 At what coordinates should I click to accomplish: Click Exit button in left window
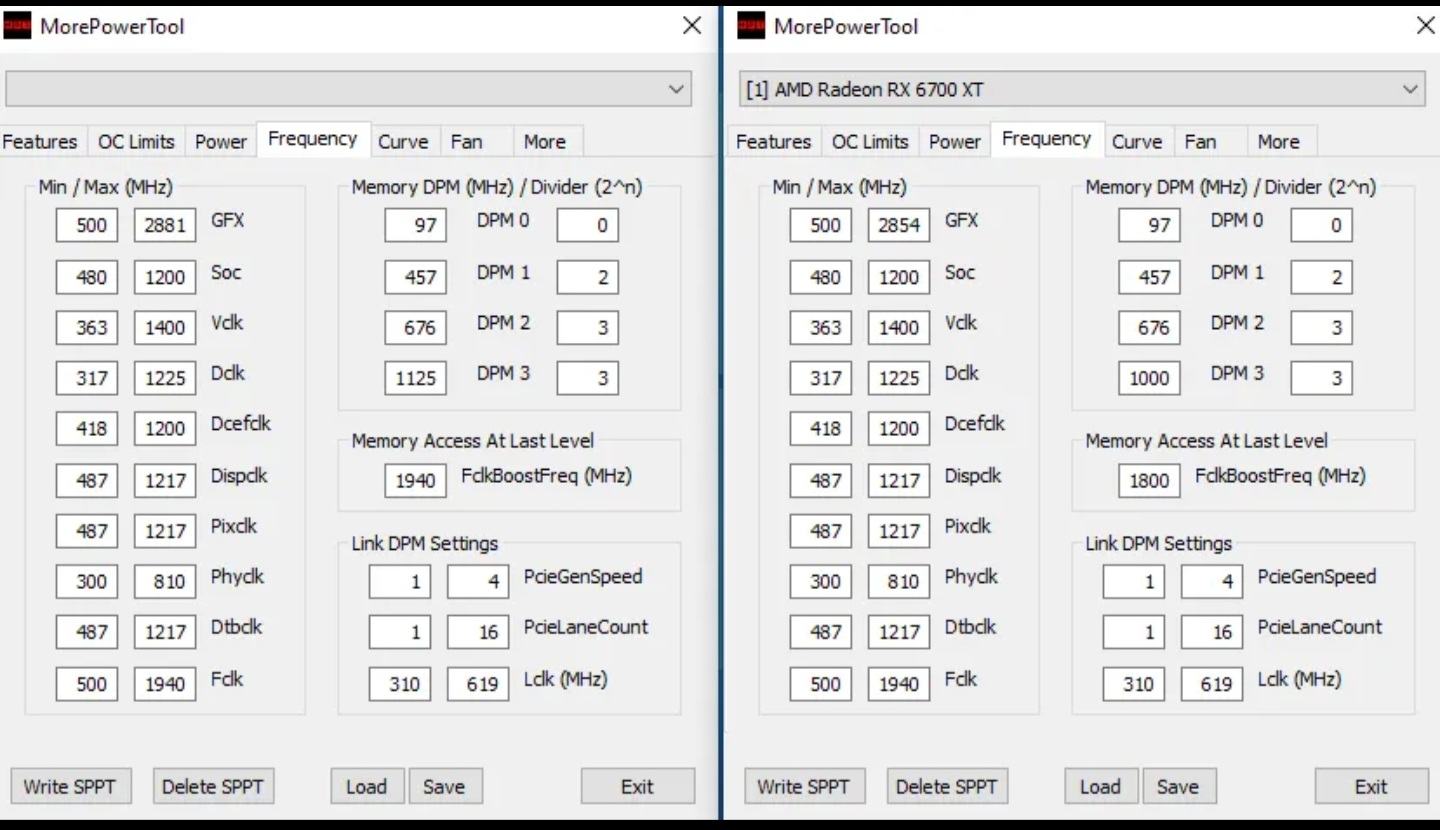638,787
